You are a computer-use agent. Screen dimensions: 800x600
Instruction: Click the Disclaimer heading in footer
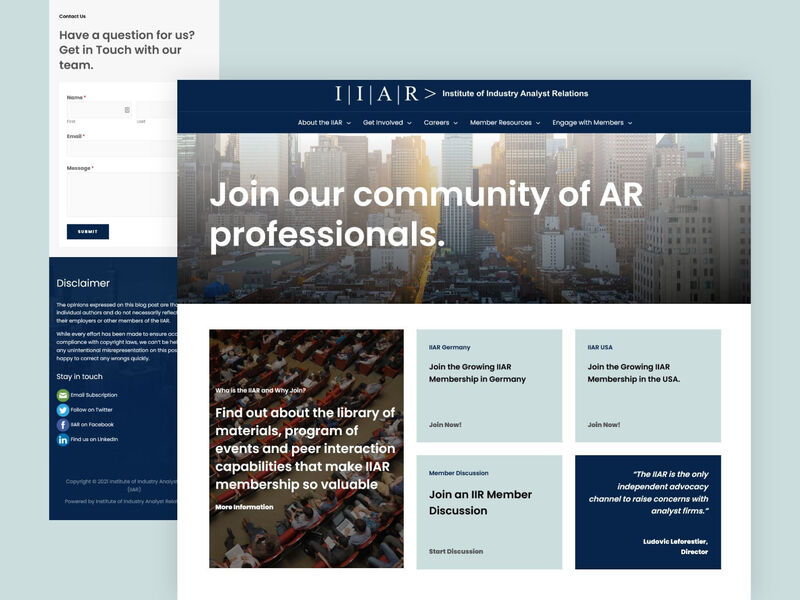[83, 283]
